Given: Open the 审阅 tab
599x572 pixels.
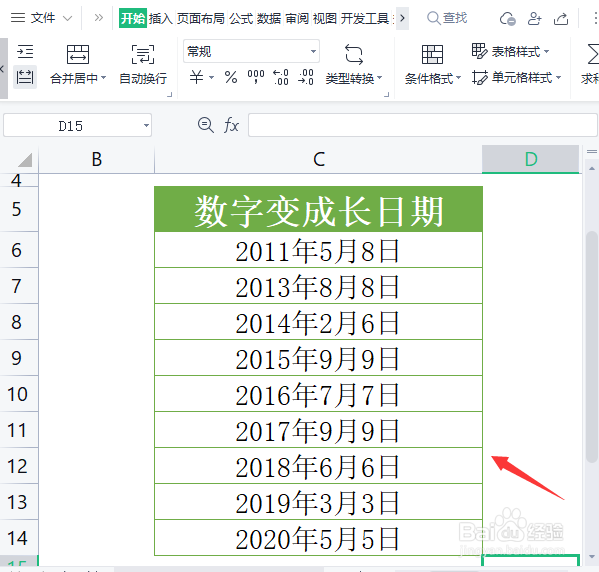Looking at the screenshot, I should 297,18.
